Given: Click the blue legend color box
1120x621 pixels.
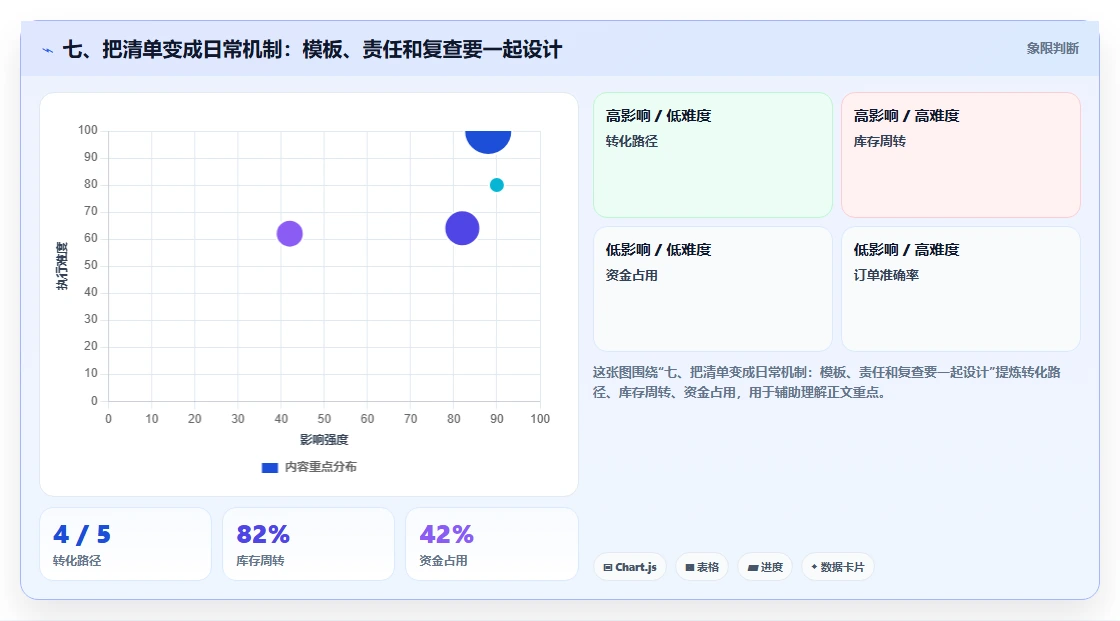Looking at the screenshot, I should (269, 468).
